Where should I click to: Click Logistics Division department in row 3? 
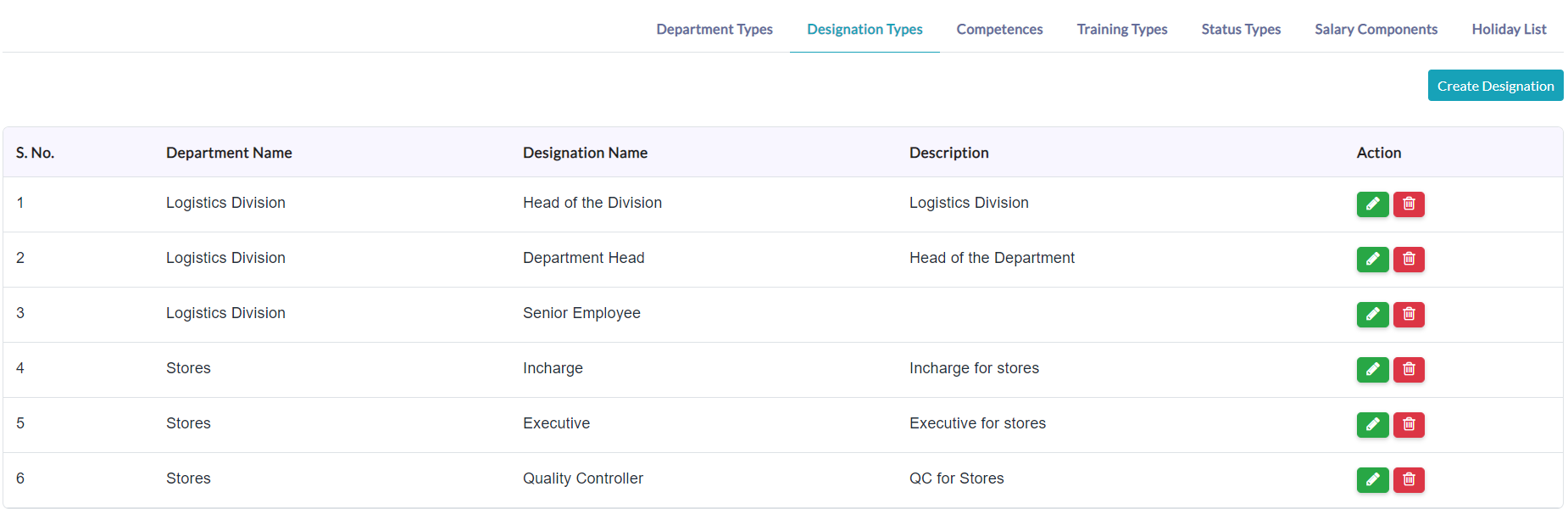[x=225, y=313]
